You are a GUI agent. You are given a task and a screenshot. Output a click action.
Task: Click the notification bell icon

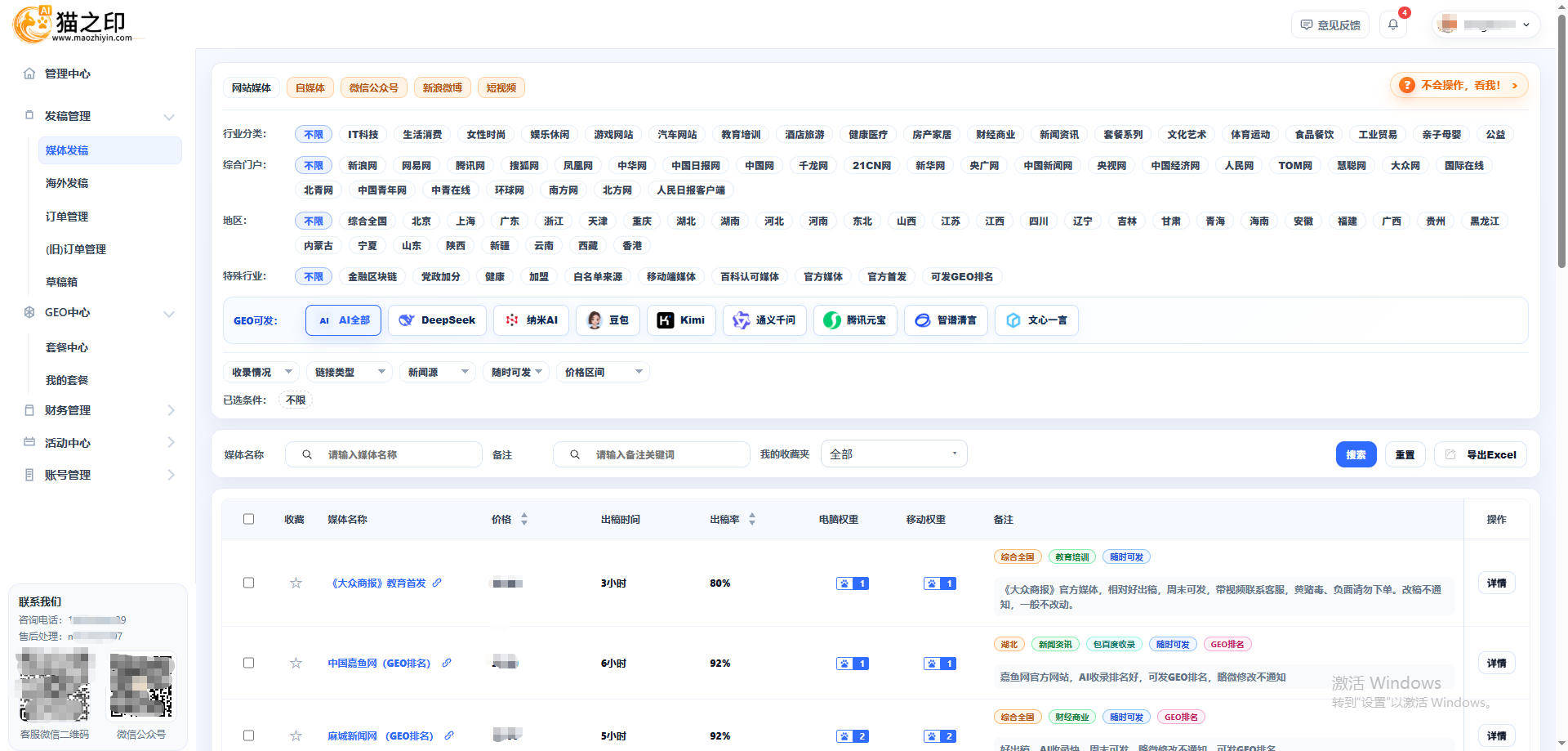point(1393,25)
